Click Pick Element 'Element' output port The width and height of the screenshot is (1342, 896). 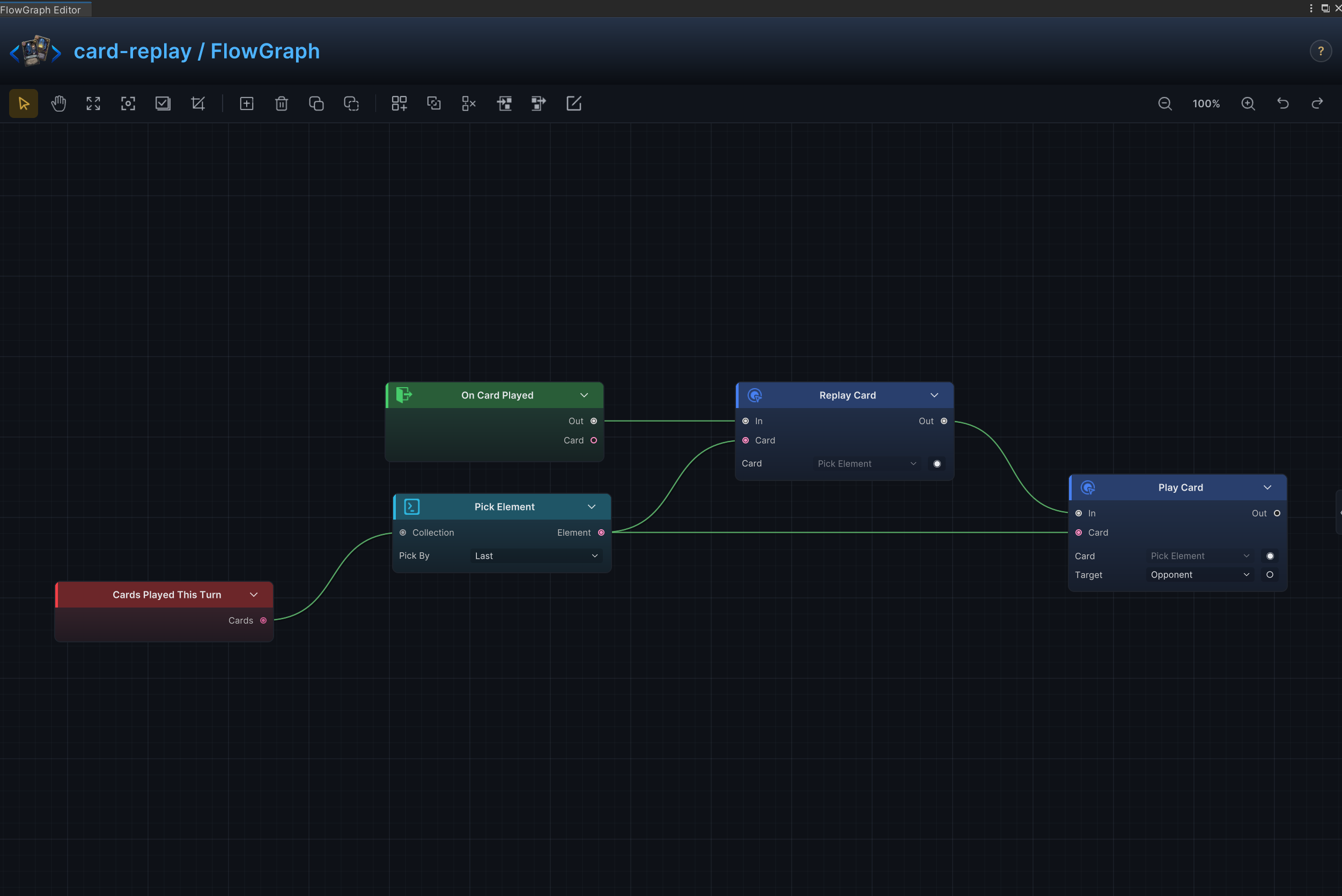(x=601, y=532)
